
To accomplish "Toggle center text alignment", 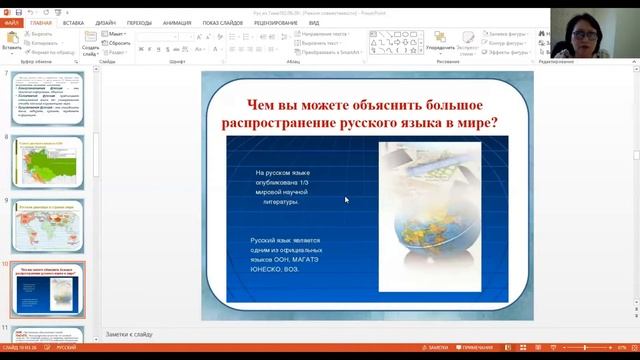I will point(241,49).
